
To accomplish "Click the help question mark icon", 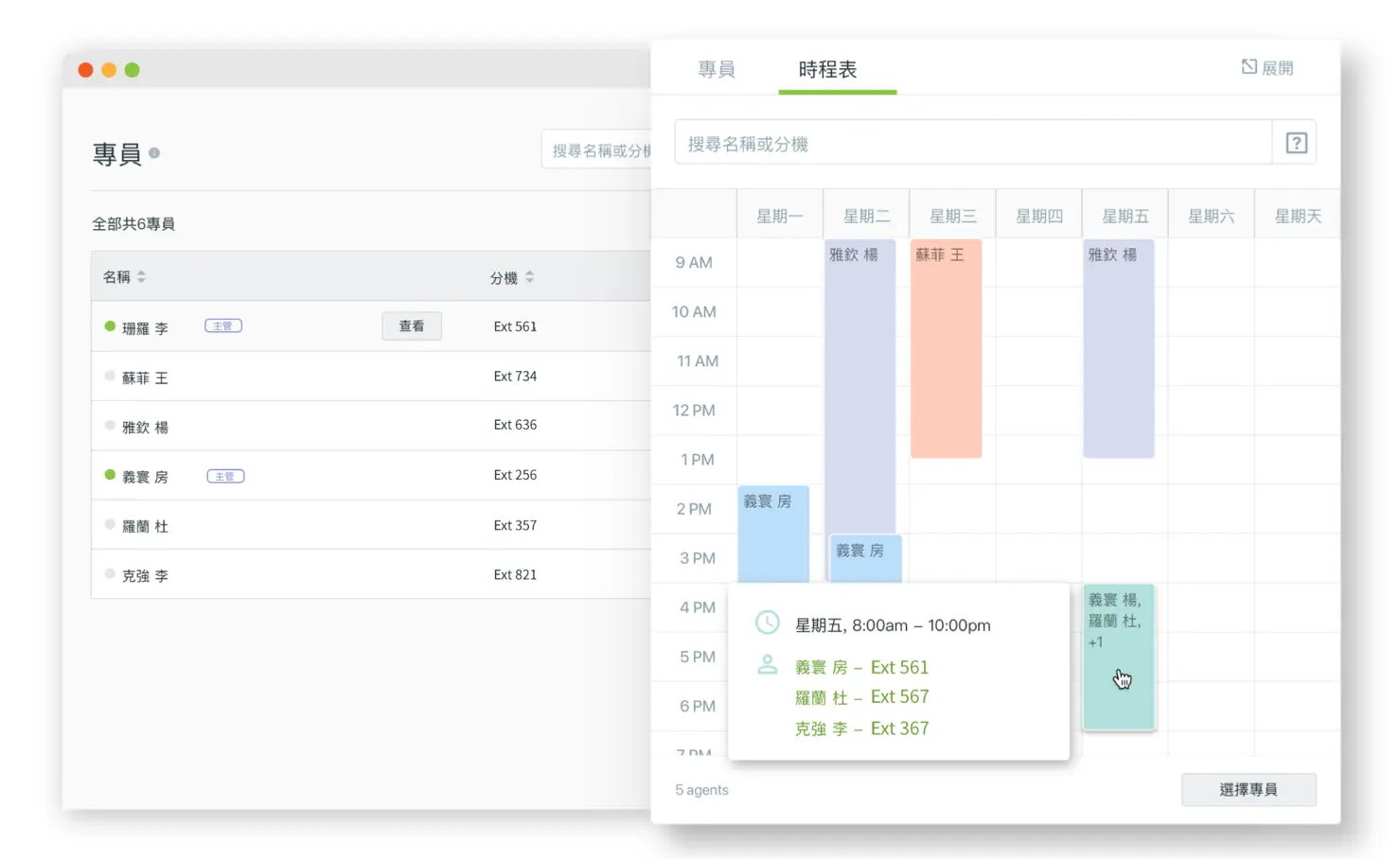I will coord(1296,143).
